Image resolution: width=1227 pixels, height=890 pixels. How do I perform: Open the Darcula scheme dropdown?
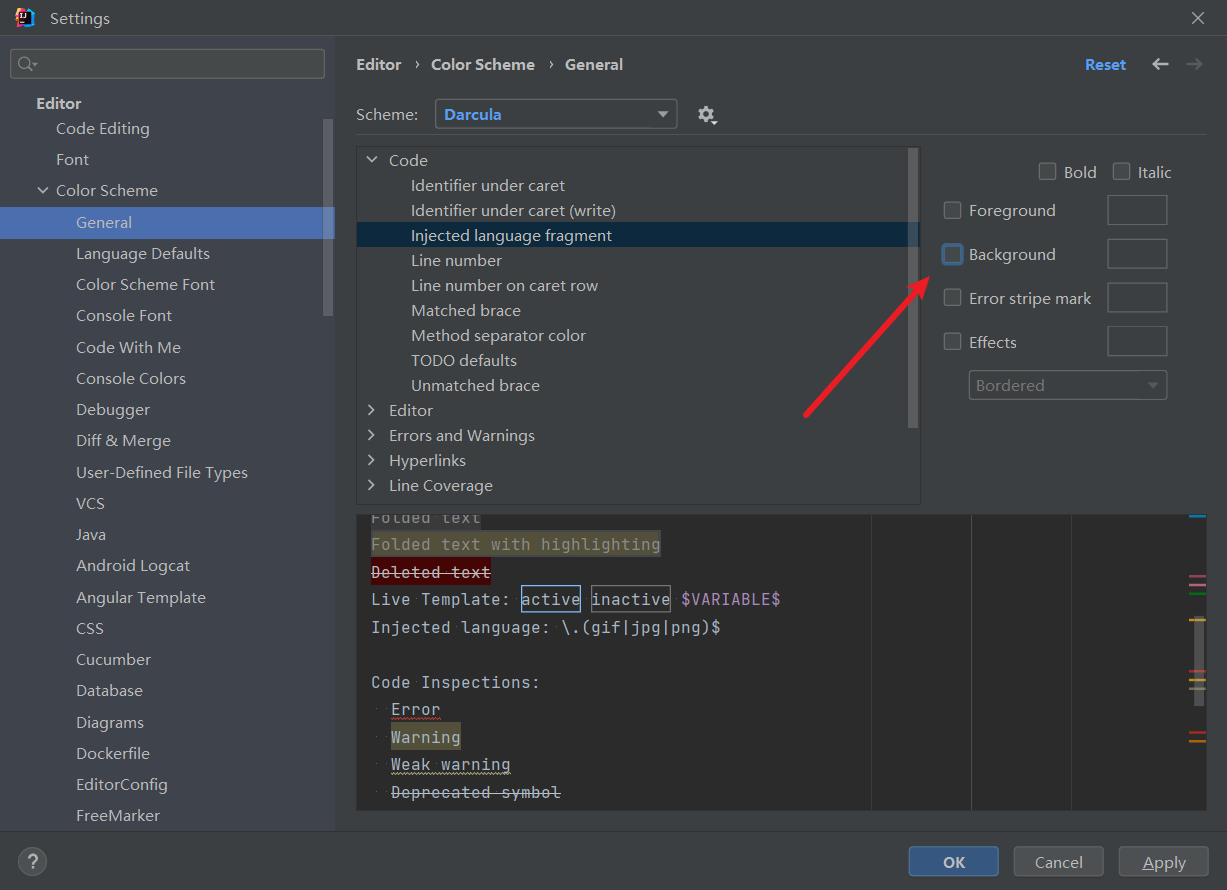[556, 114]
